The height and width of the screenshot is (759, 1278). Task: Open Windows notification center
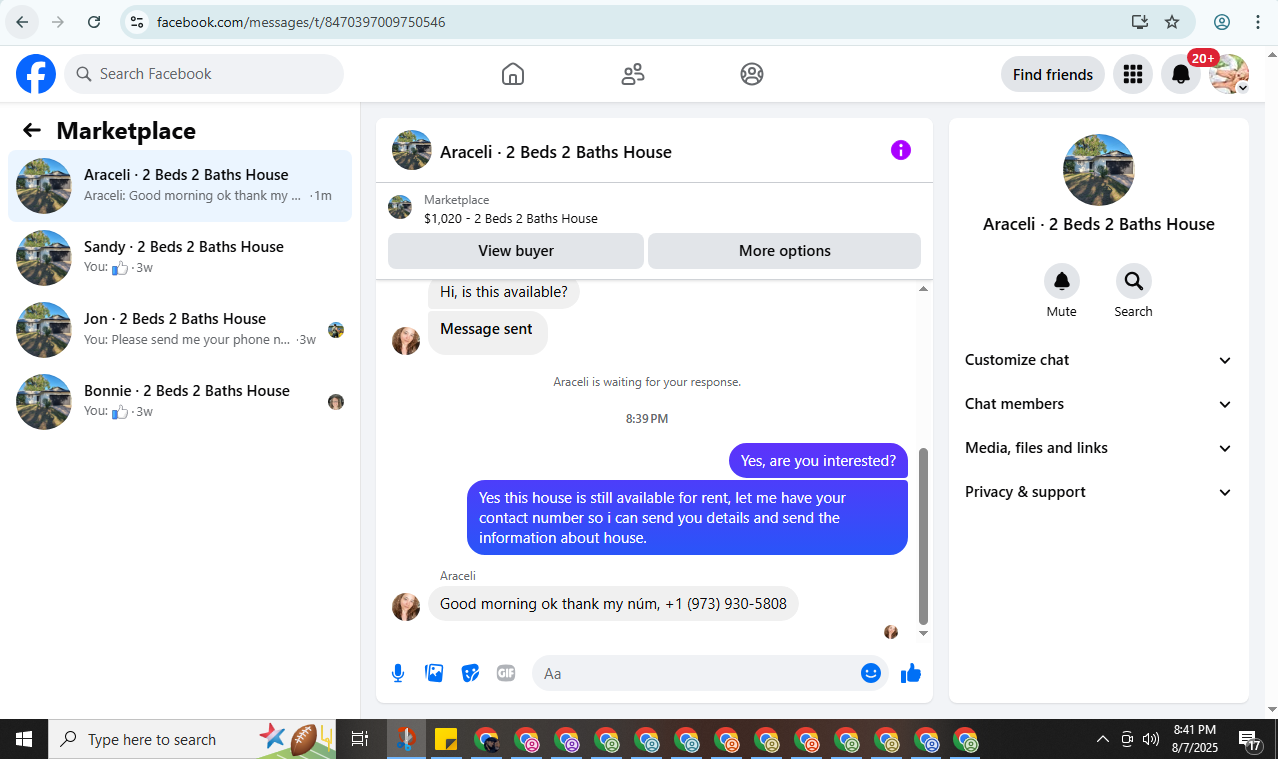(1250, 741)
